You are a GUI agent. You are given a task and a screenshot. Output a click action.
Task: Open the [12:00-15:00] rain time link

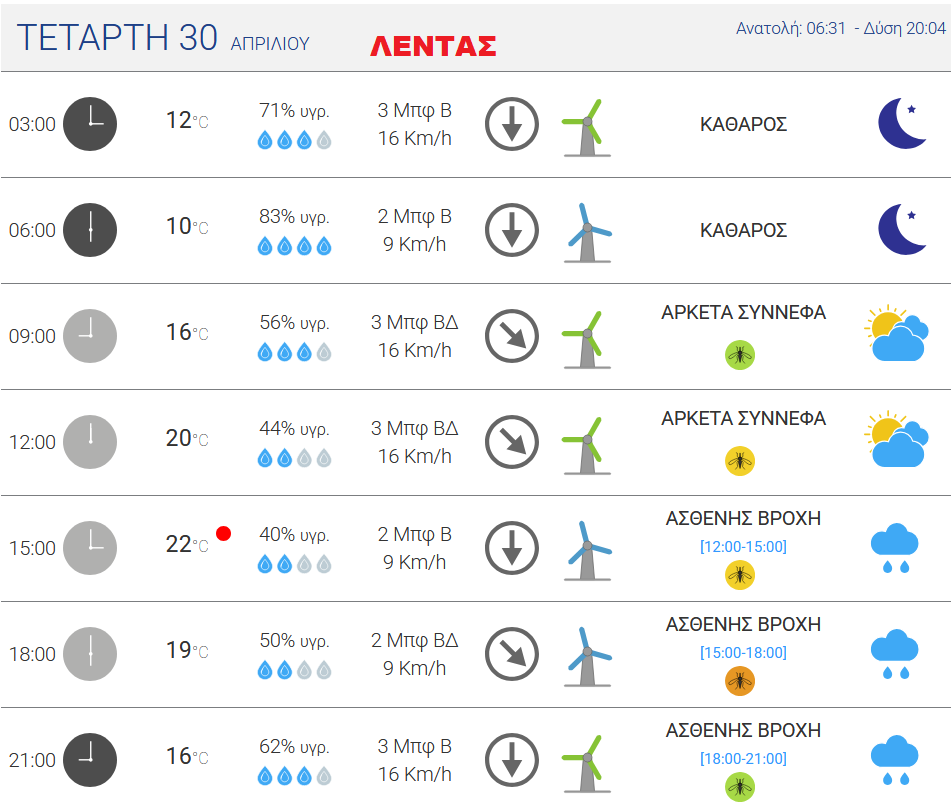coord(743,547)
